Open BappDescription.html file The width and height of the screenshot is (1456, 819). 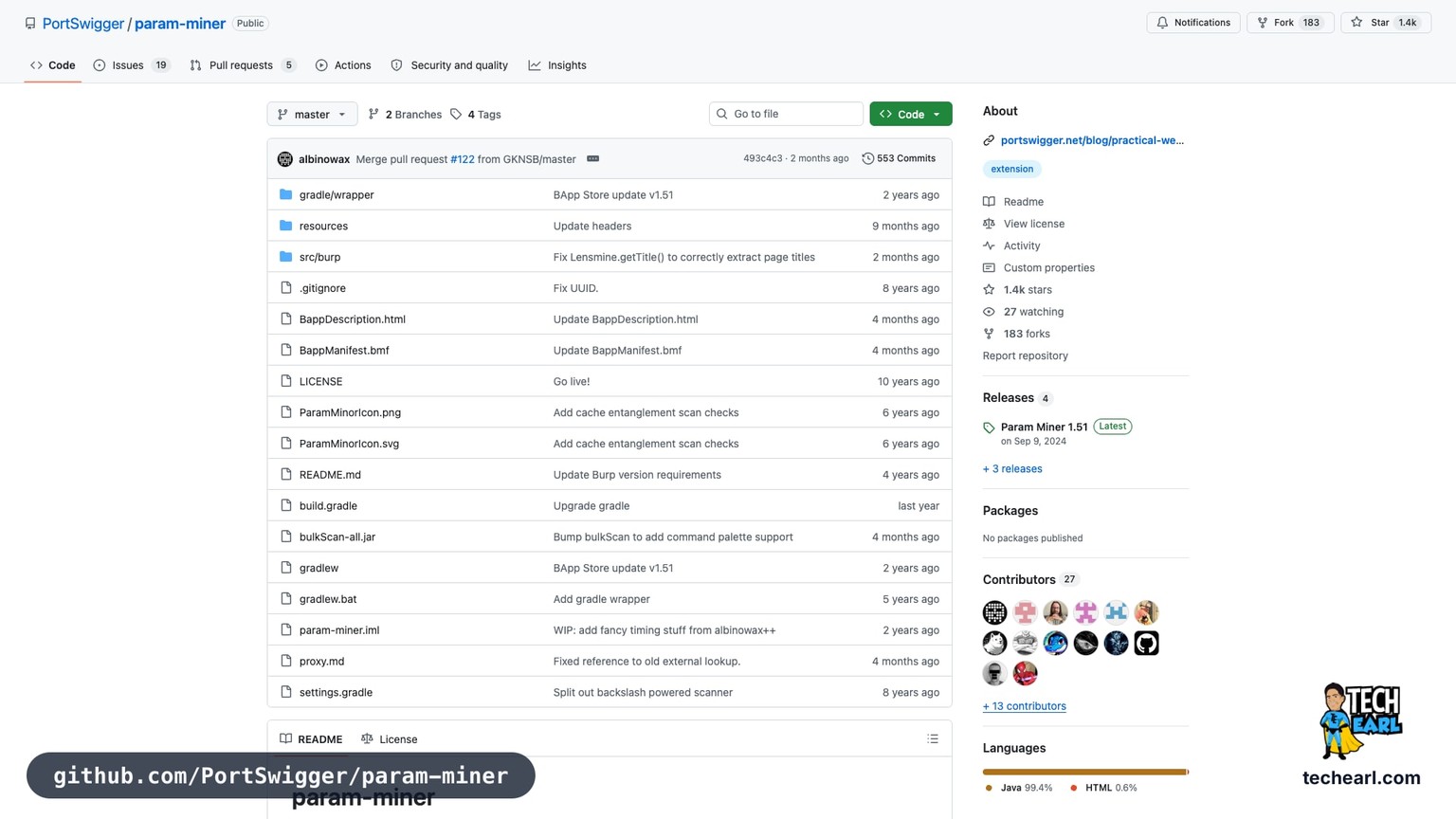point(353,319)
